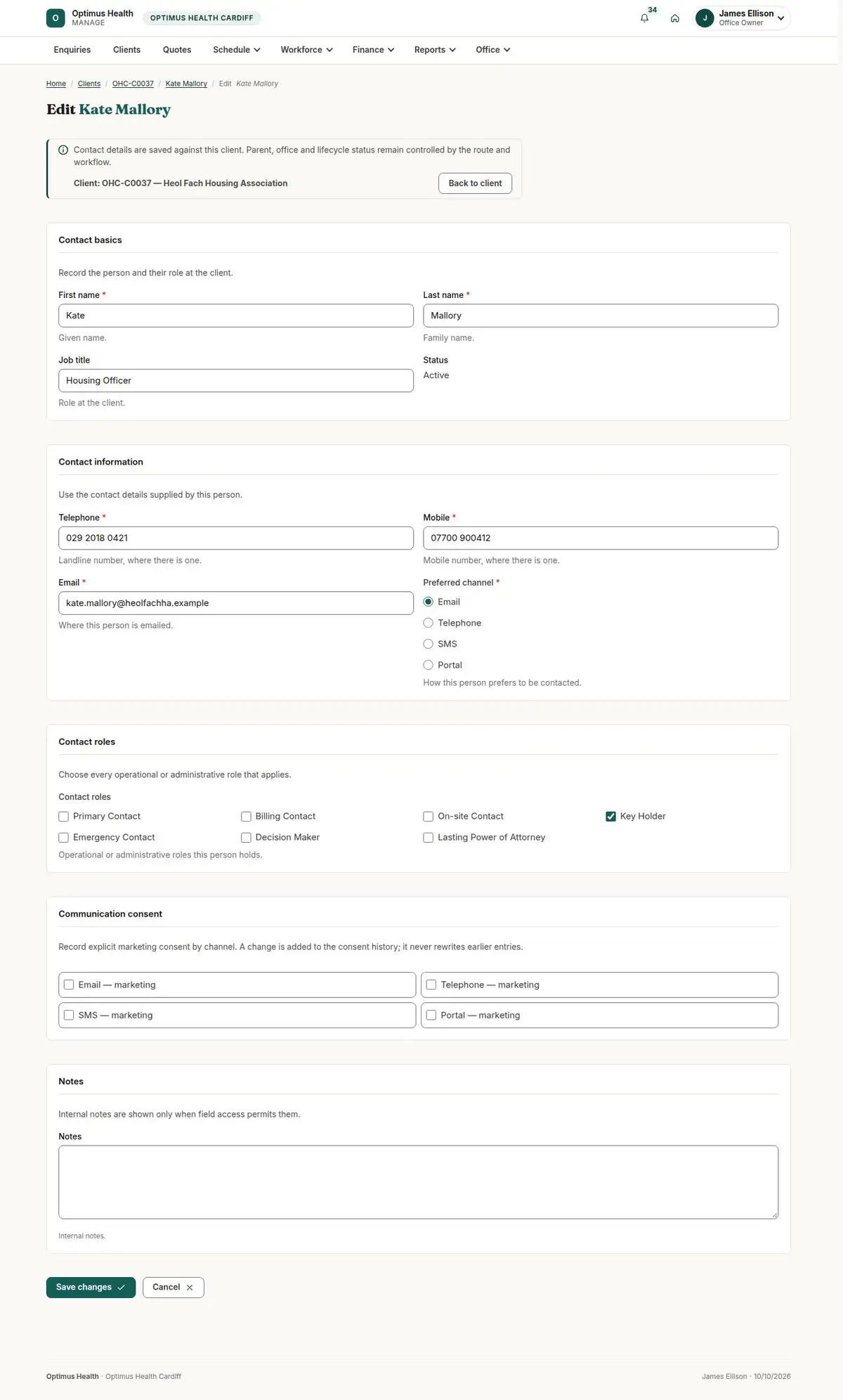The height and width of the screenshot is (1400, 843).
Task: Expand the Workforce menu
Action: [x=307, y=50]
